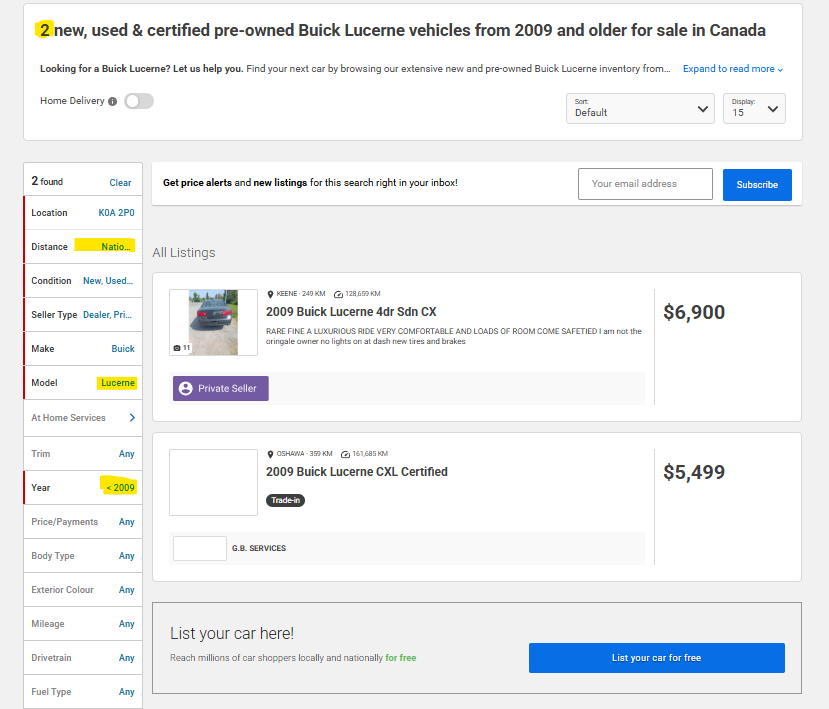
Task: Click List your car for free button
Action: click(657, 658)
